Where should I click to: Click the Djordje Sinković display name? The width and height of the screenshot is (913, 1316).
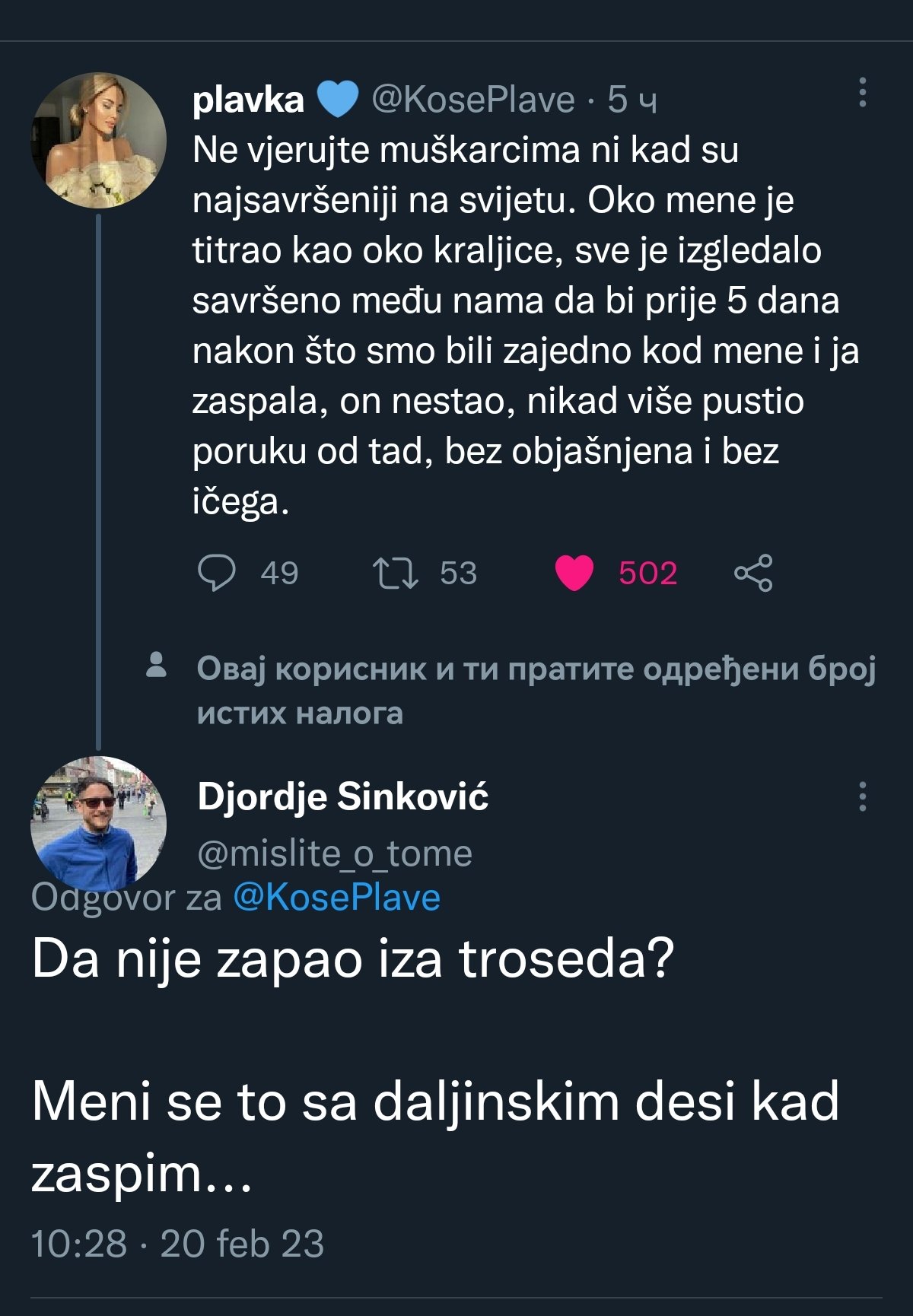342,796
